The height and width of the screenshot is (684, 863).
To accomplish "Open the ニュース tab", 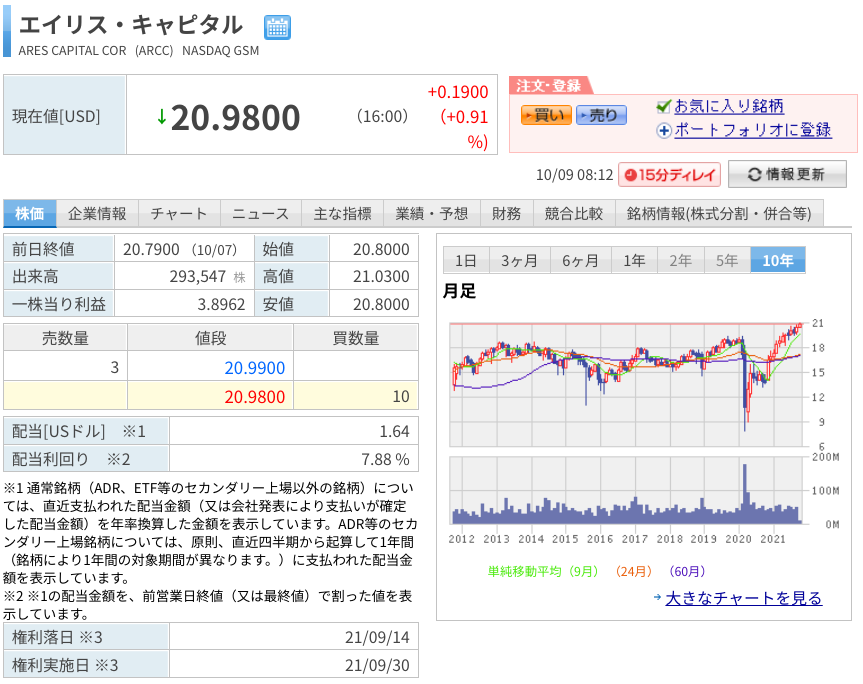I will [x=261, y=214].
